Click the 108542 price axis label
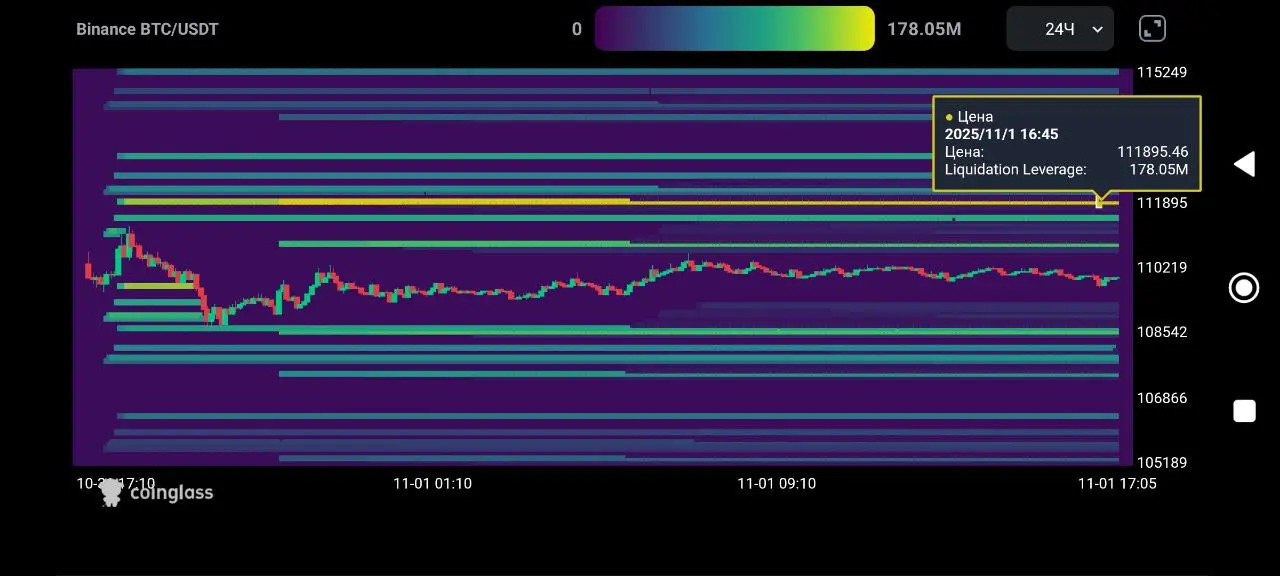 click(1162, 332)
